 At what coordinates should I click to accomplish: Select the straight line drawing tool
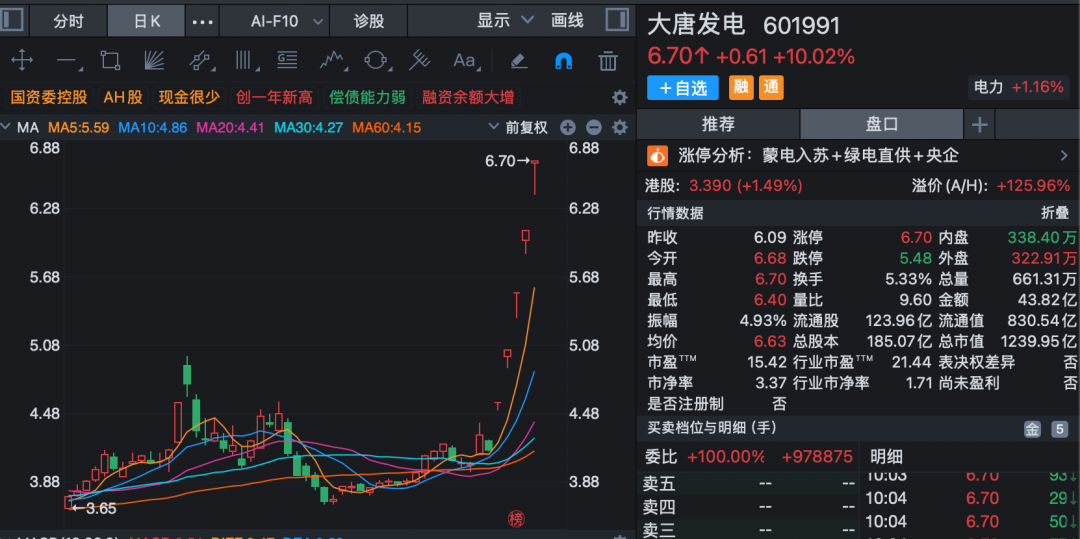point(68,61)
